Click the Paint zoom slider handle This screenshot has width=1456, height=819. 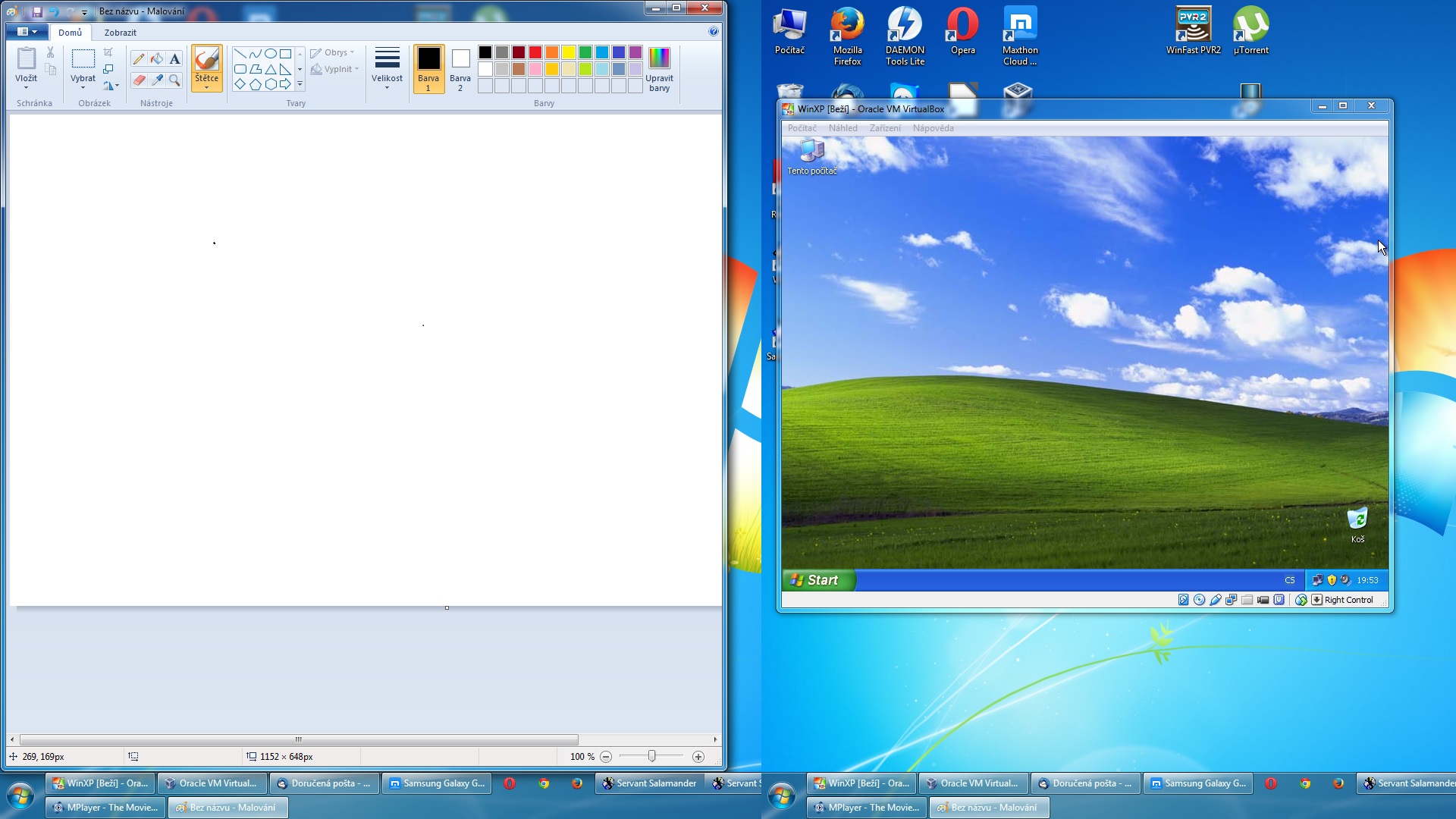point(652,757)
